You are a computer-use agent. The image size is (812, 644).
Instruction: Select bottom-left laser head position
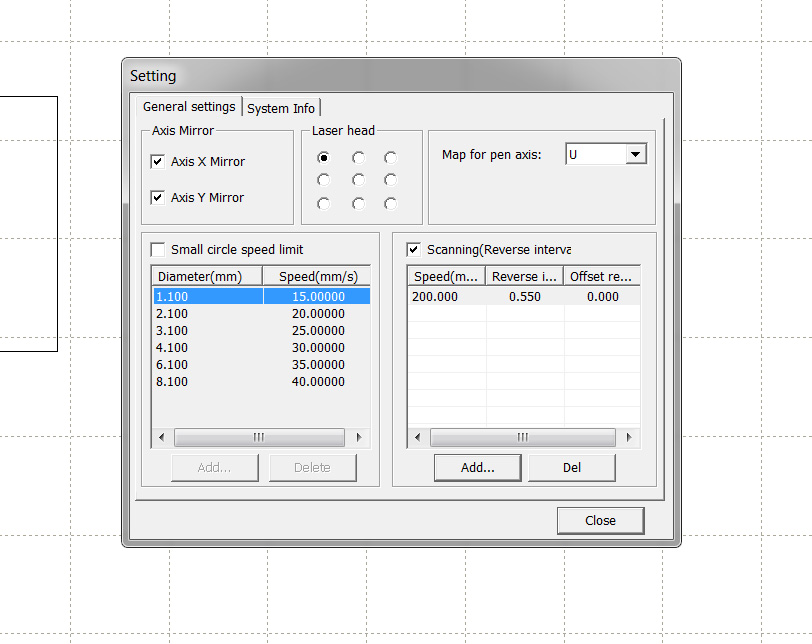(324, 203)
